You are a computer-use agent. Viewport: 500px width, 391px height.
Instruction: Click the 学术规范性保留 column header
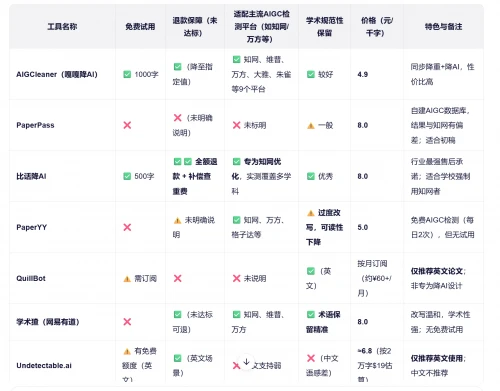coord(324,27)
